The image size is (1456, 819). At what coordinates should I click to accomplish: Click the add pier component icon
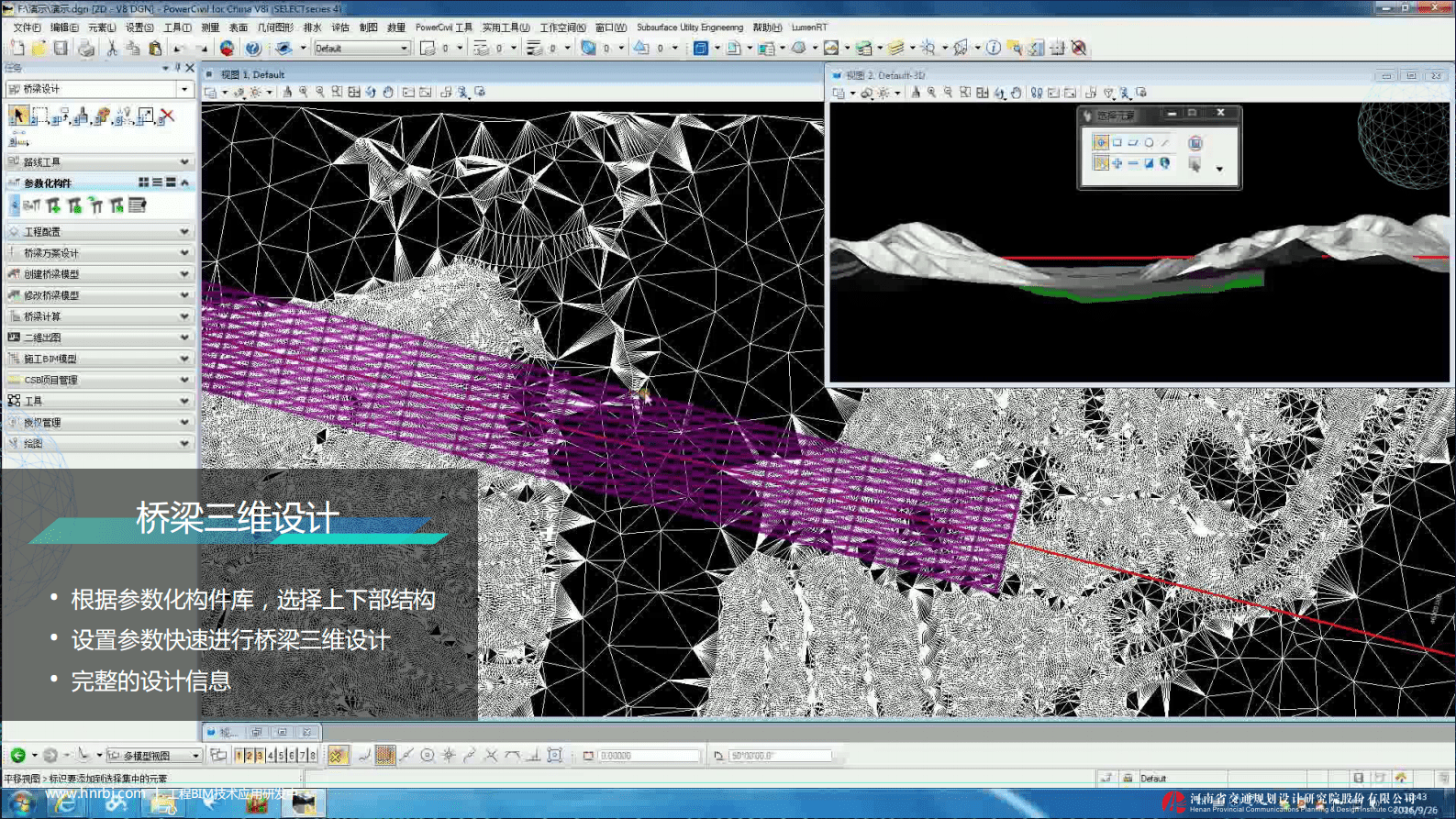[x=54, y=205]
